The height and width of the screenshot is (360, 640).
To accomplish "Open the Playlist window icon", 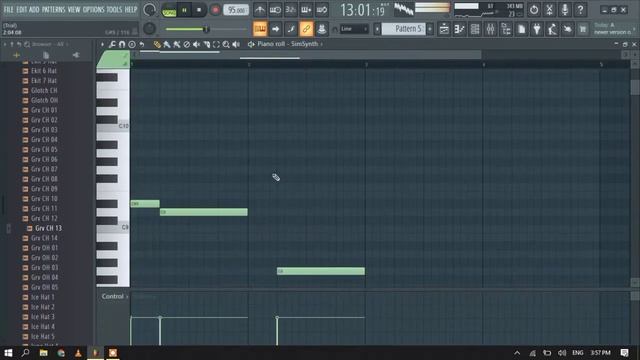I will pyautogui.click(x=444, y=29).
